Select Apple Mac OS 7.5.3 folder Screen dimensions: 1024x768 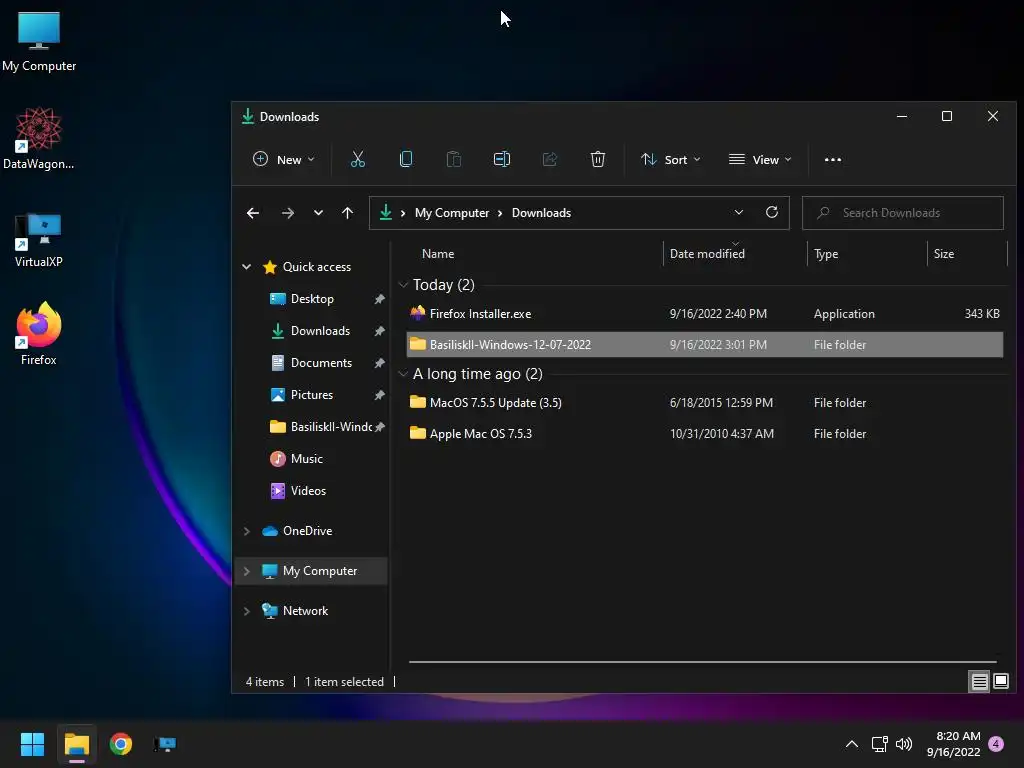coord(705,434)
